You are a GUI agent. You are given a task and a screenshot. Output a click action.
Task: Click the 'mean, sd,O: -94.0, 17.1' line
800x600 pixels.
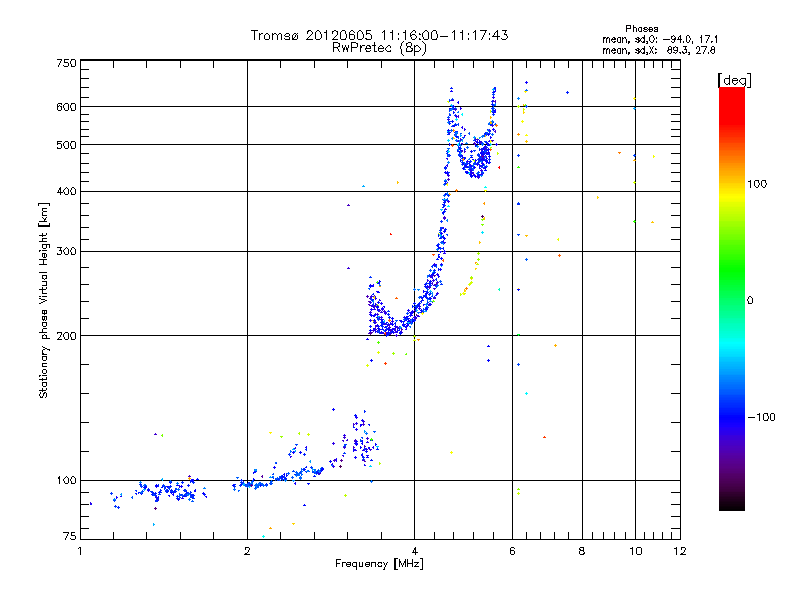pos(660,39)
